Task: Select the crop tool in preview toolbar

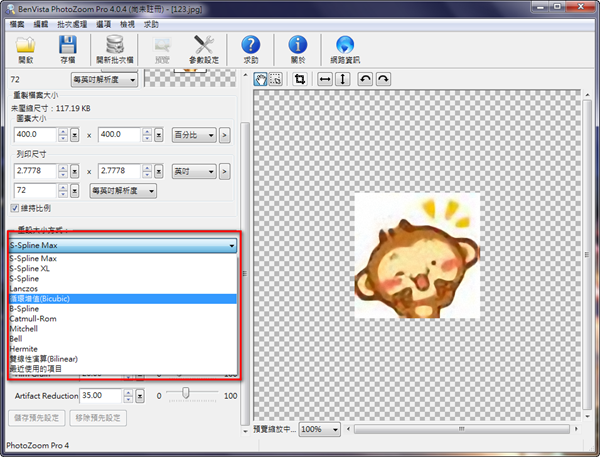Action: pyautogui.click(x=299, y=79)
